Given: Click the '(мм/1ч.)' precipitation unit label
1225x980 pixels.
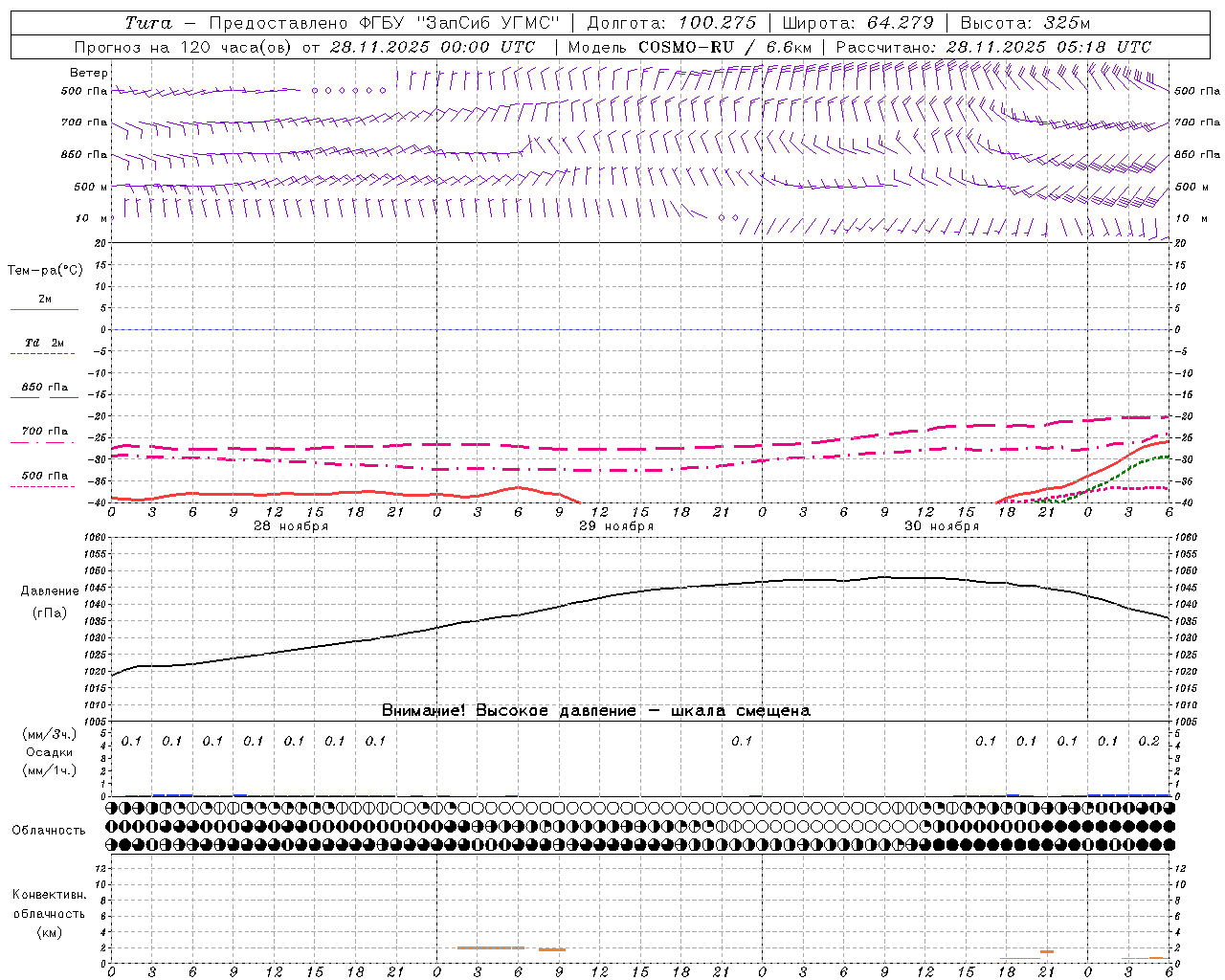Looking at the screenshot, I should click(50, 770).
